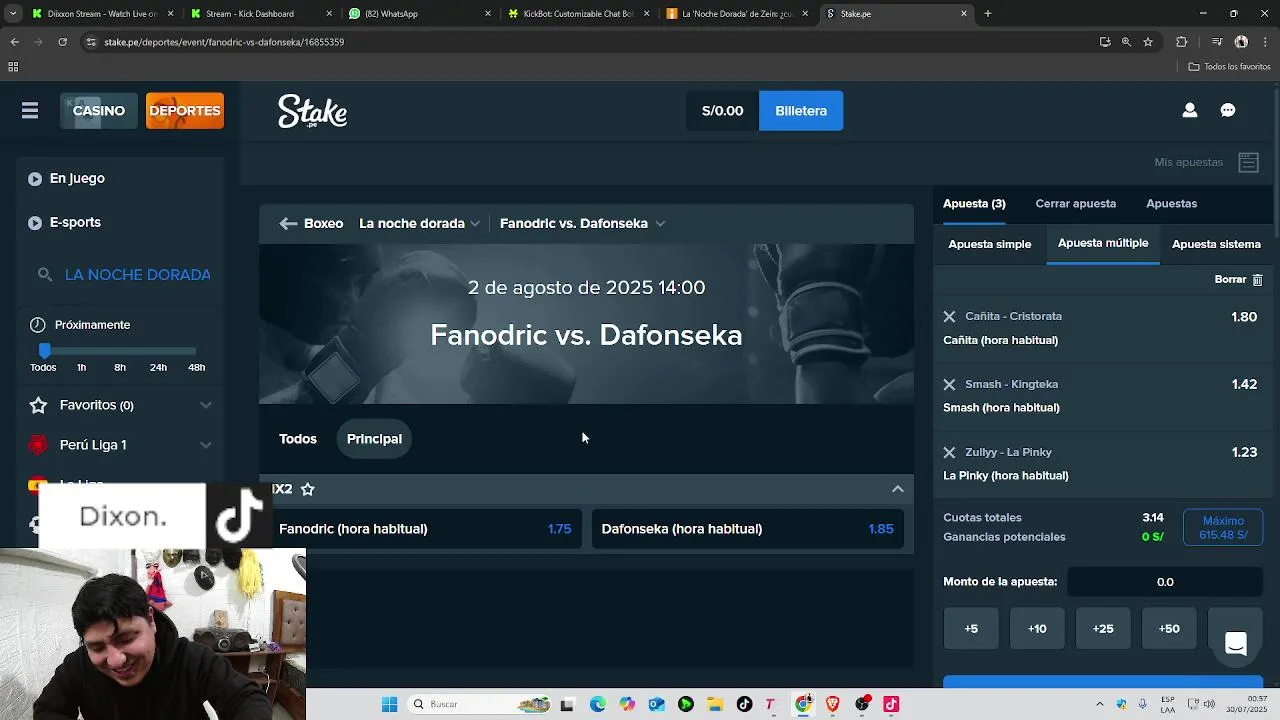Click the Perú Liga 1 crest icon
This screenshot has width=1280, height=720.
pos(38,445)
